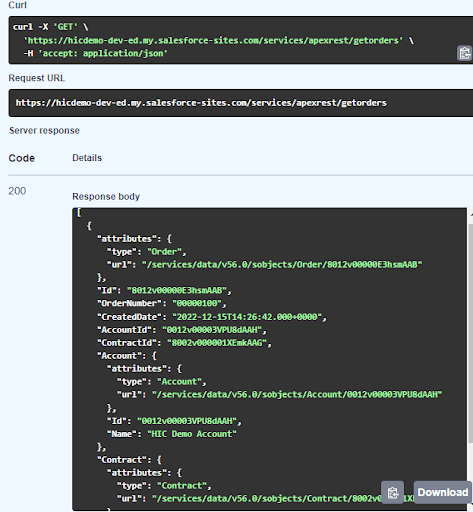Click the "Contract": { line
Viewport: 473px width, 512px height.
click(129, 460)
